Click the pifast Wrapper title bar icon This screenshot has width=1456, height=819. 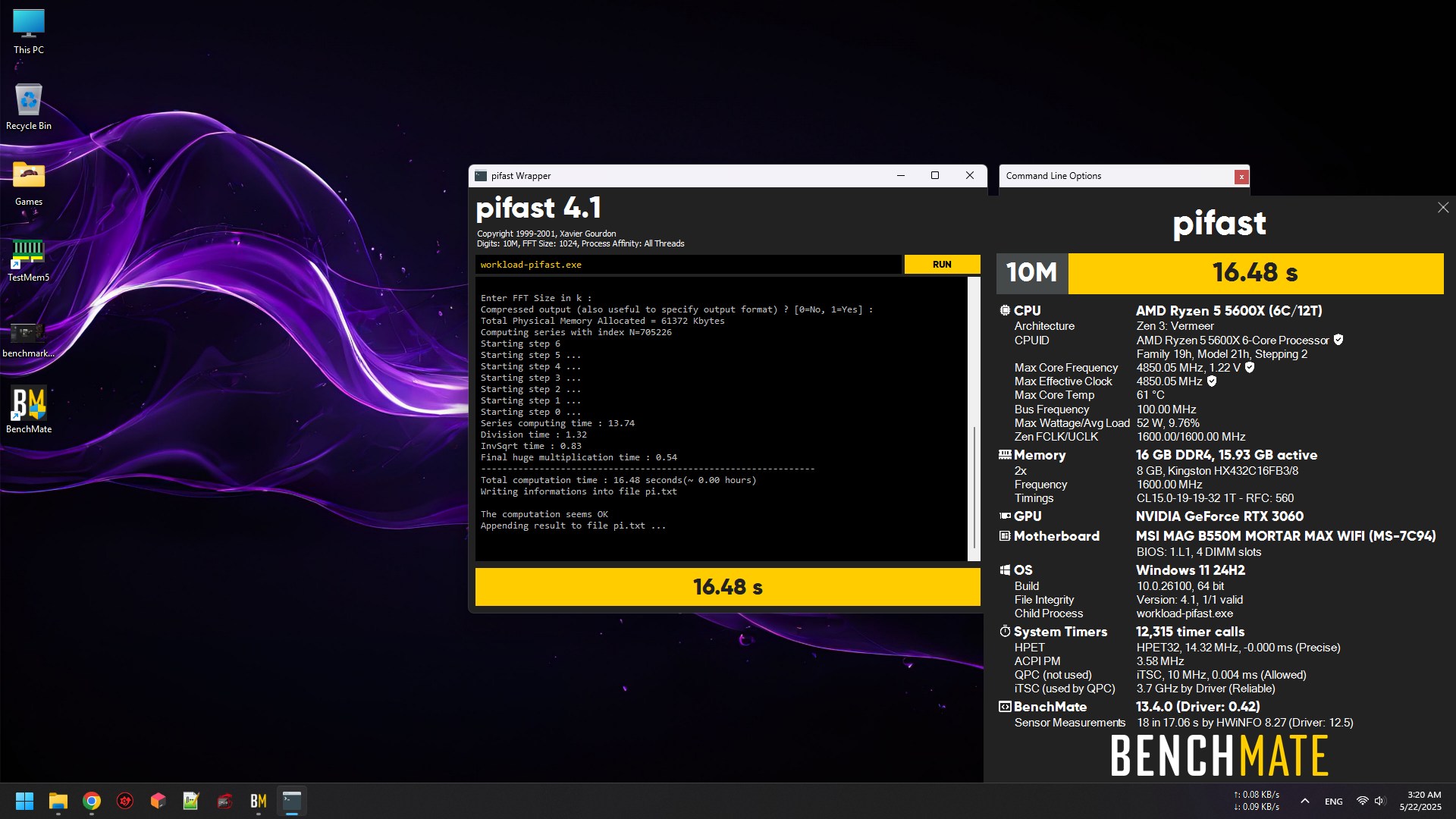[x=481, y=176]
